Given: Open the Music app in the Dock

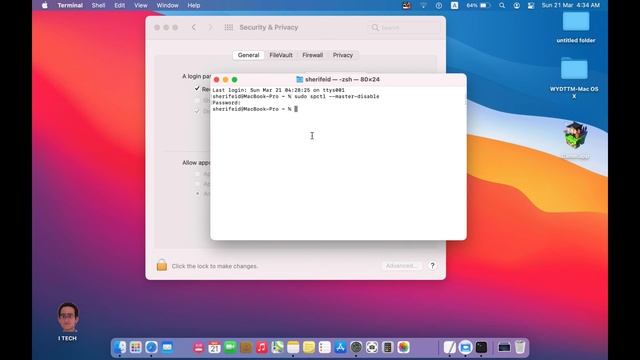Looking at the screenshot, I should pos(262,347).
